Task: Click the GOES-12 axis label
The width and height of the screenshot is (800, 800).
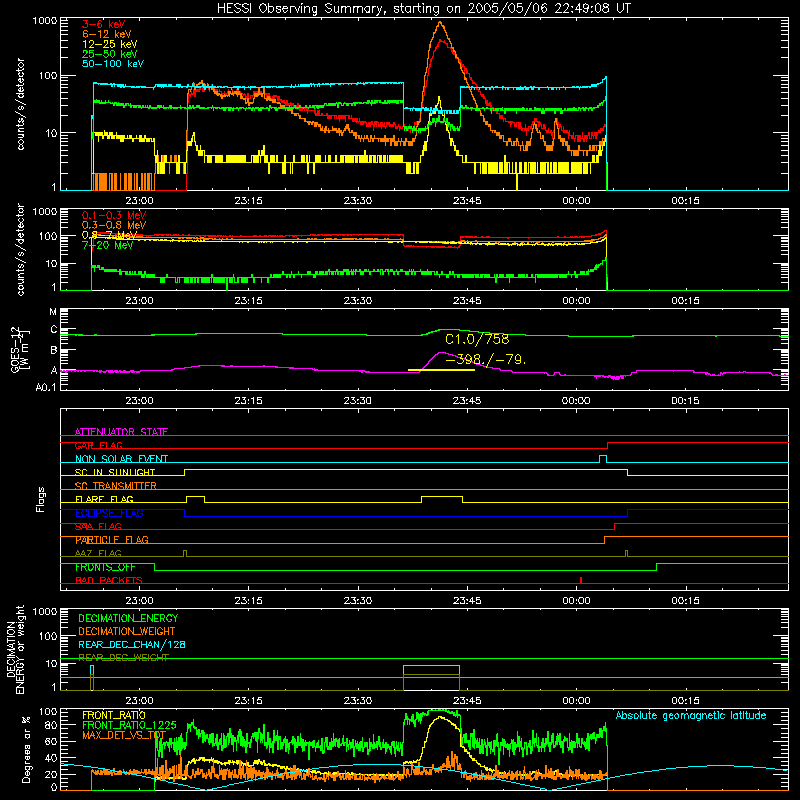Action: 19,350
